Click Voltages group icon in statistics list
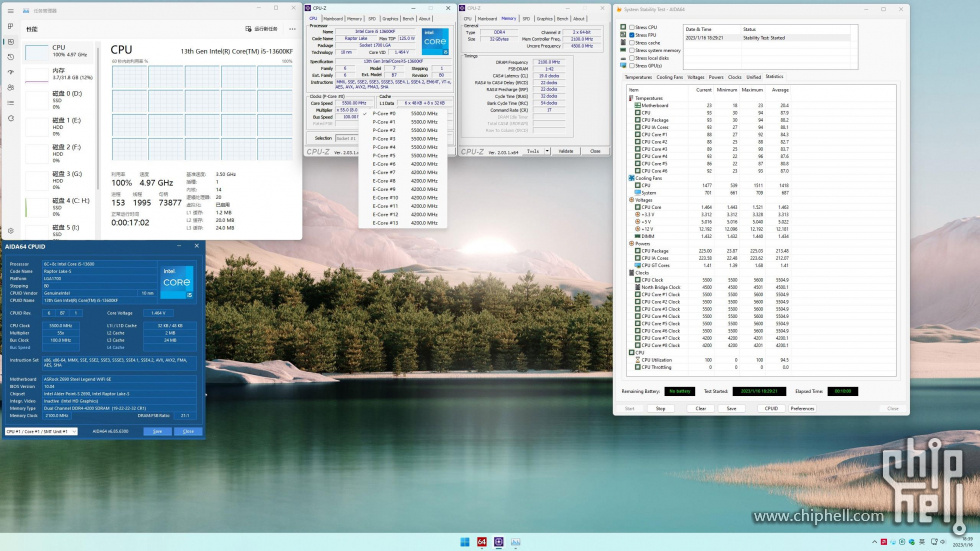980x551 pixels. tap(631, 200)
